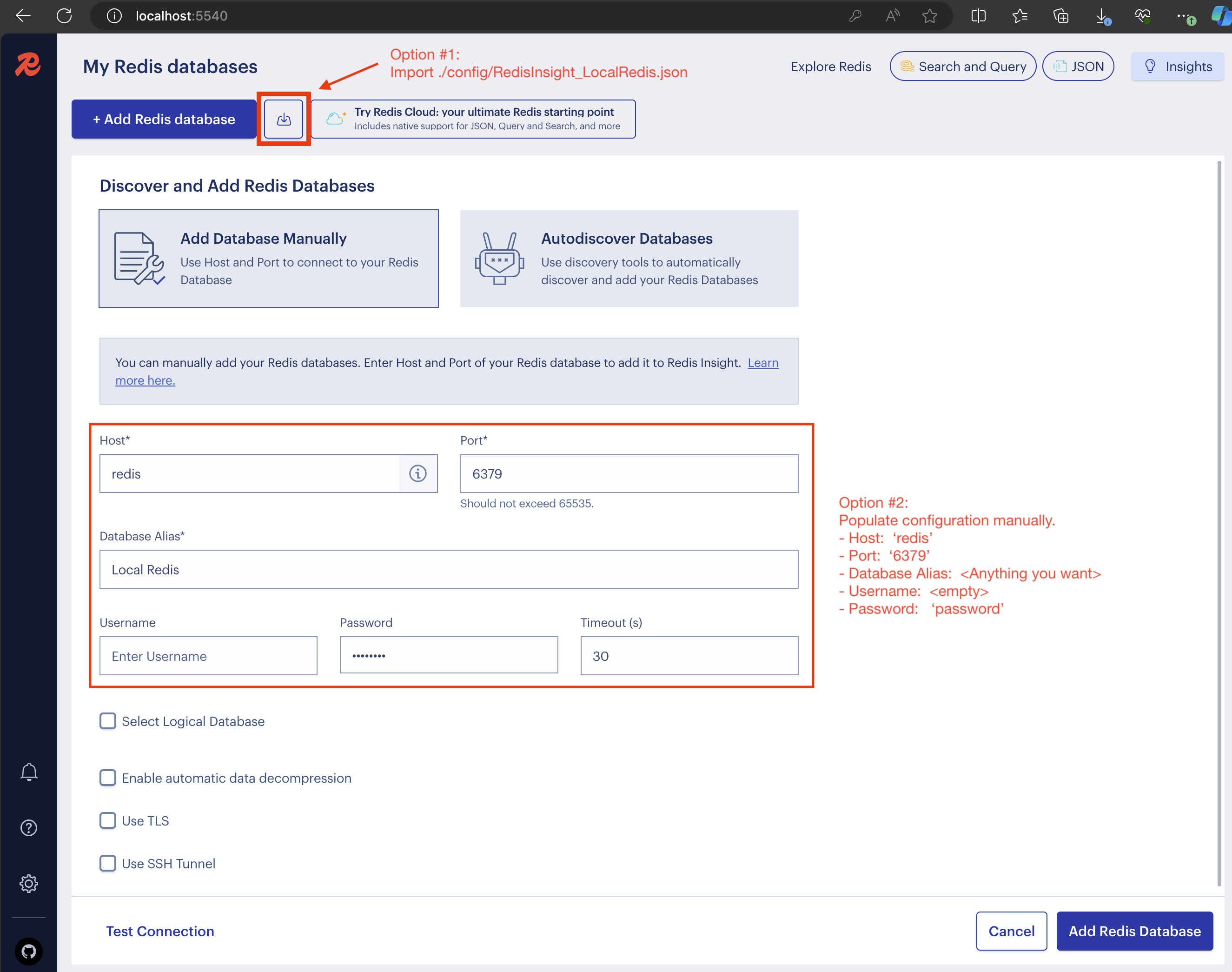Open the Insights panel
The image size is (1232, 972).
[x=1178, y=67]
